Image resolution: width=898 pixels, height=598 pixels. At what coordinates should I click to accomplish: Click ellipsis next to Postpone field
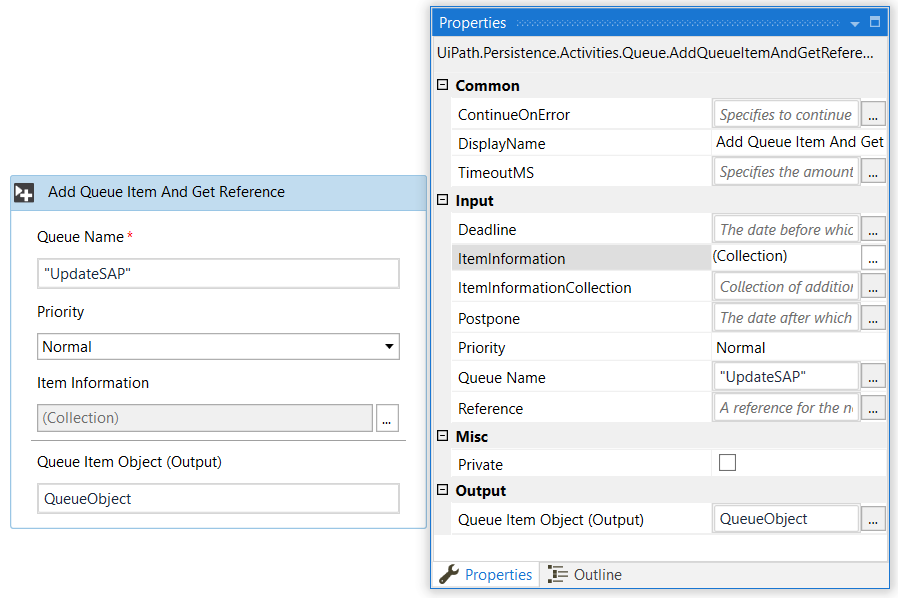[x=873, y=318]
